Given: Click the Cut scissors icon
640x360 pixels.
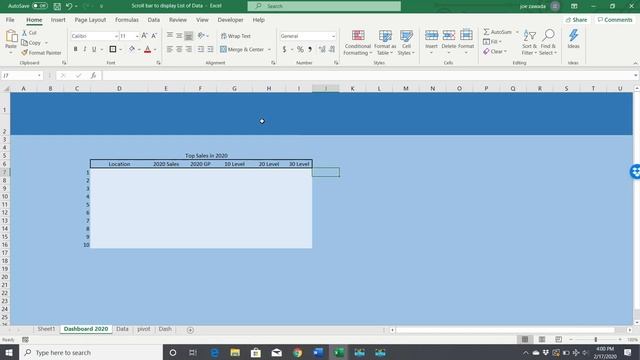Looking at the screenshot, I should [24, 33].
